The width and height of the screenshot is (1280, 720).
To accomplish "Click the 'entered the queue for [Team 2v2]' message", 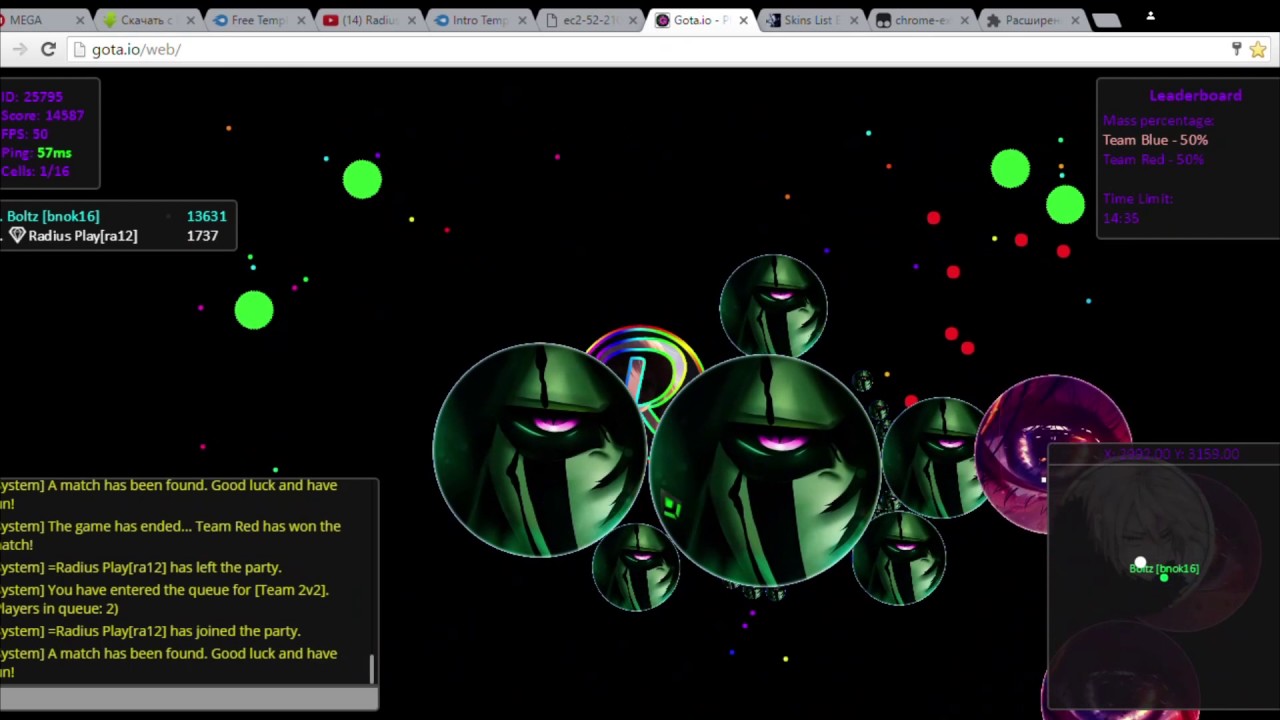I will point(164,599).
